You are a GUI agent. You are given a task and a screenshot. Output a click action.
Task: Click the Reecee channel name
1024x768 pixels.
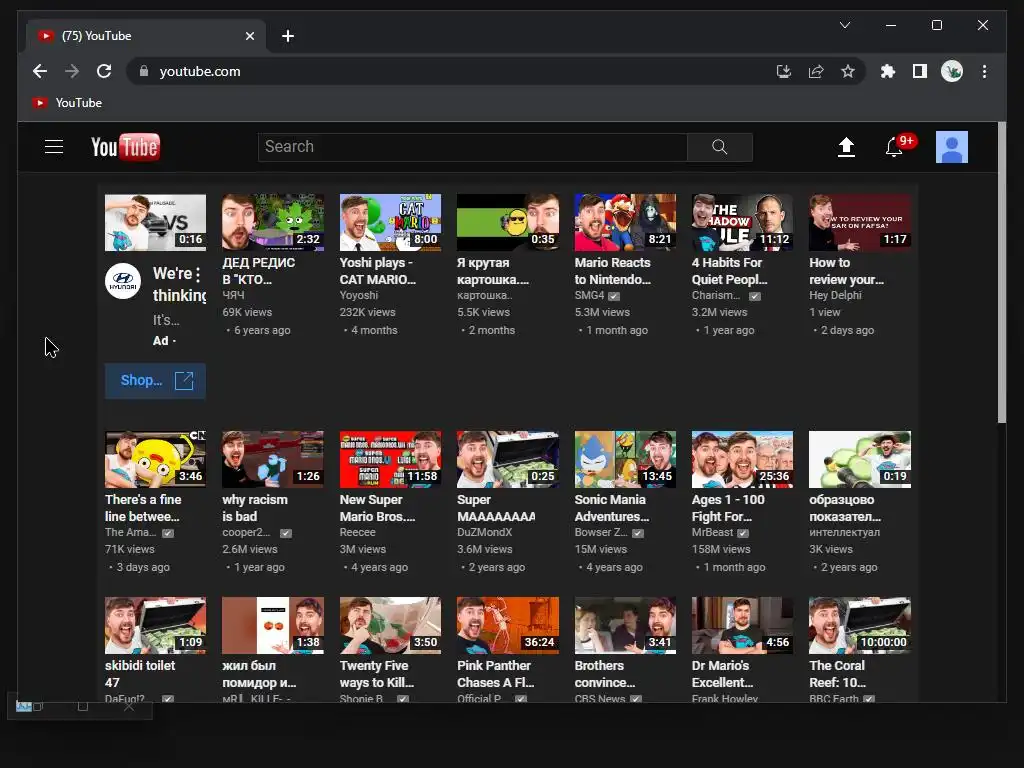357,532
